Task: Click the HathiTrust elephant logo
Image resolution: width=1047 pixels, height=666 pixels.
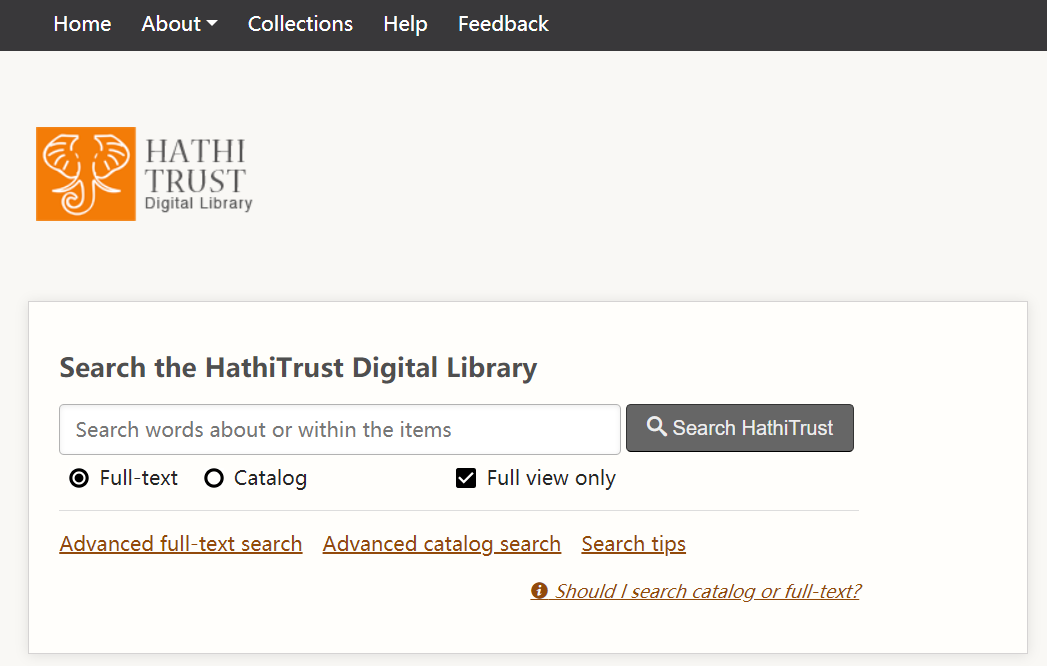Action: pyautogui.click(x=85, y=173)
